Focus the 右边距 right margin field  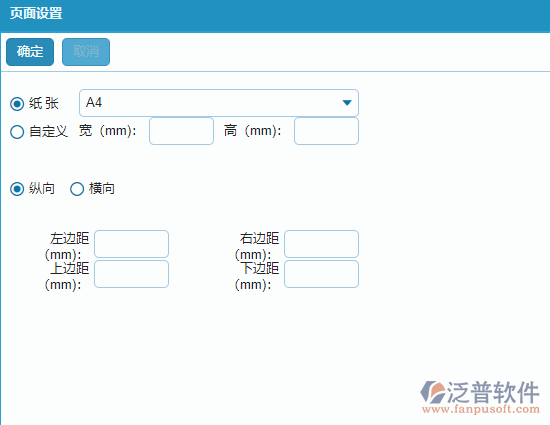tap(321, 244)
